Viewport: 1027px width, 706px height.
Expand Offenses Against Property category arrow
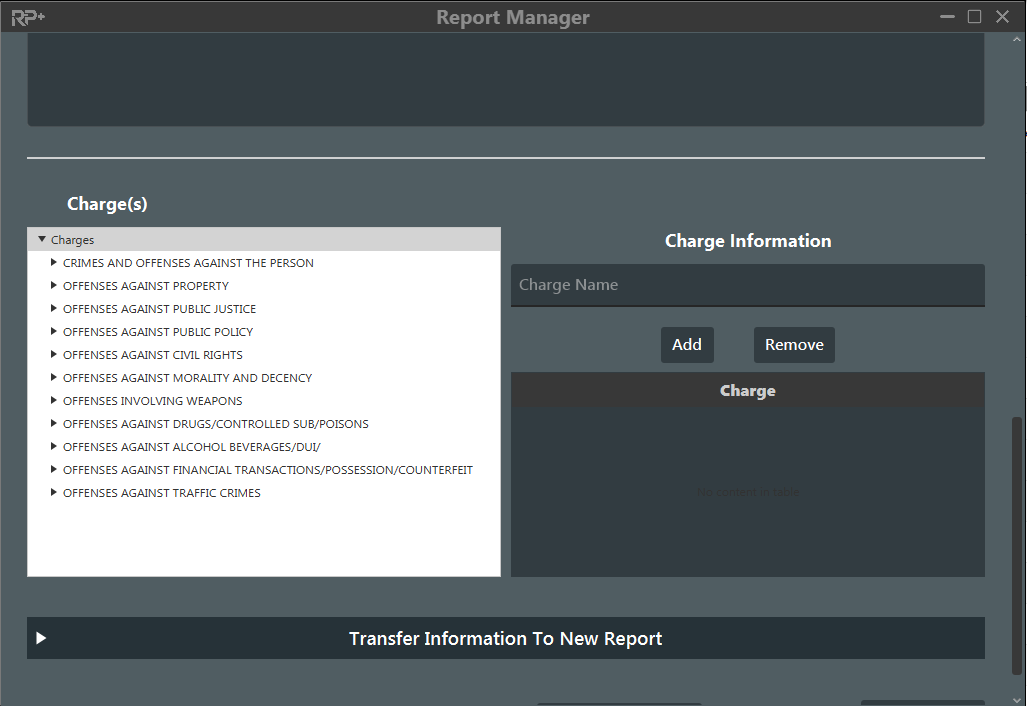(x=54, y=286)
